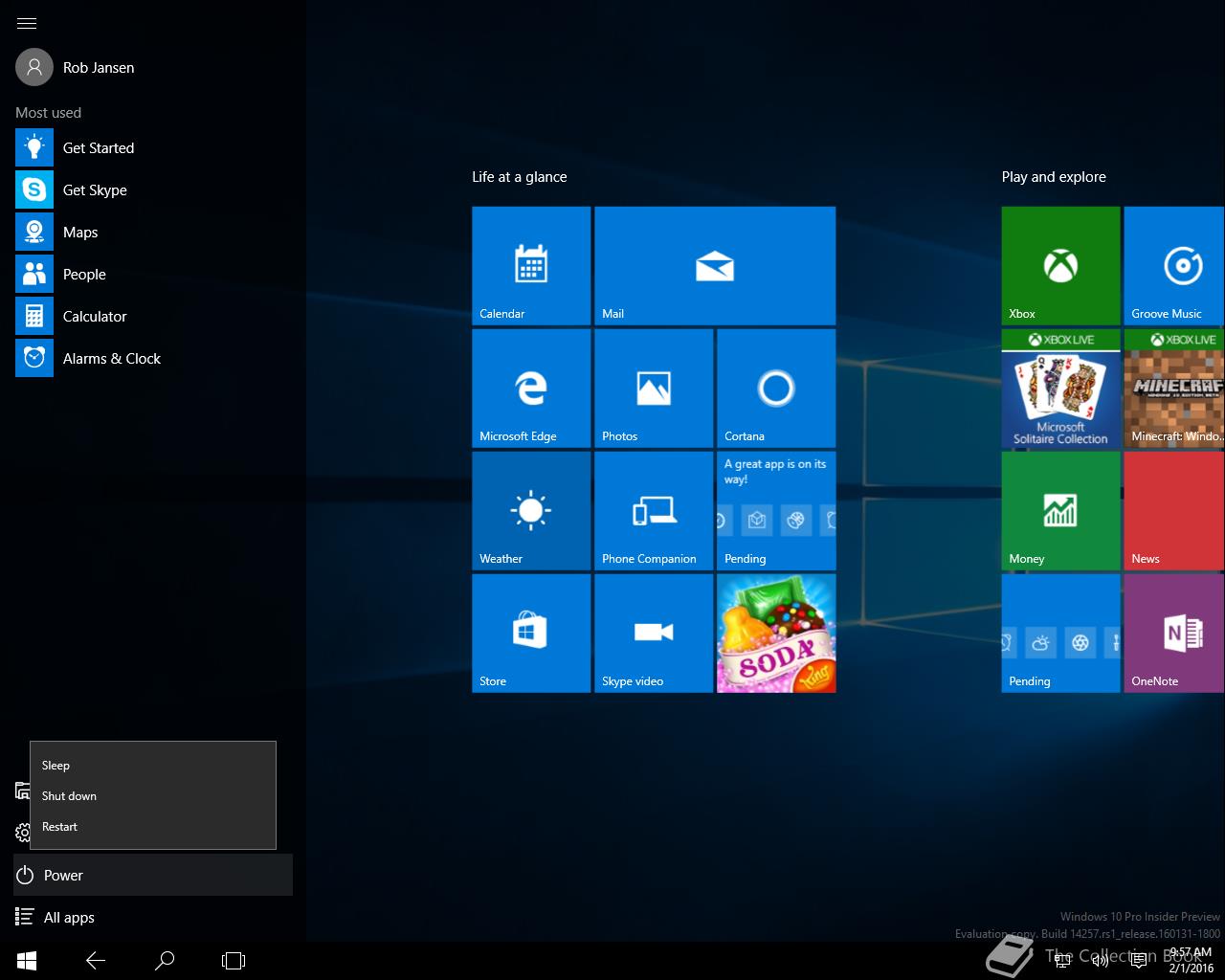Open Get Started from Most used
Screen dimensions: 1225x980
click(153, 148)
